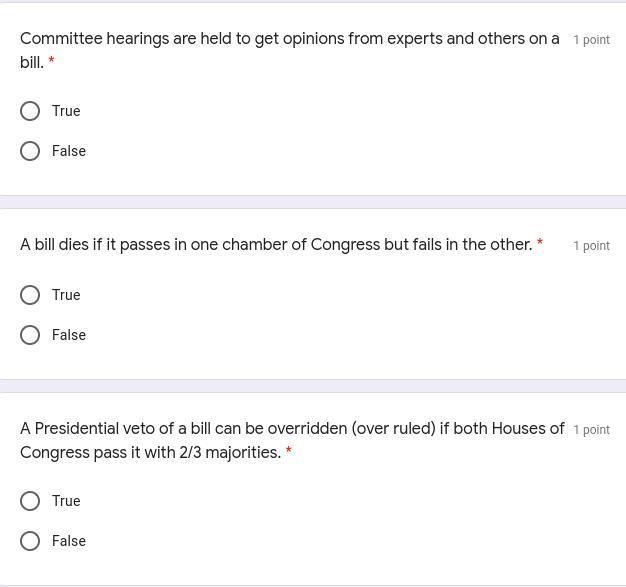Choose True radio for bill dies question

coord(30,295)
